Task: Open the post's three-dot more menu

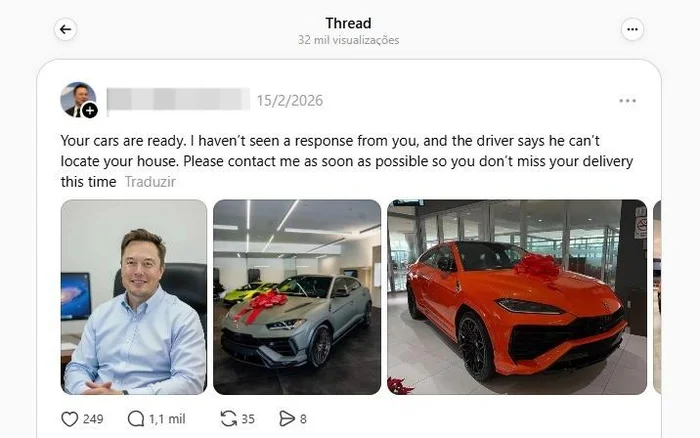Action: [627, 101]
